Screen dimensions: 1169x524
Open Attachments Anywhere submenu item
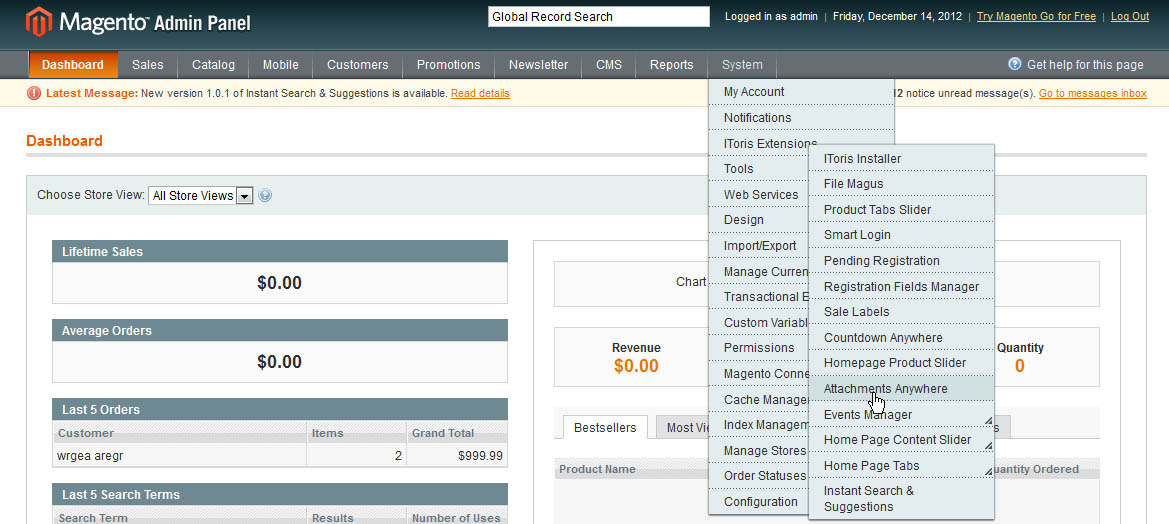pyautogui.click(x=901, y=388)
